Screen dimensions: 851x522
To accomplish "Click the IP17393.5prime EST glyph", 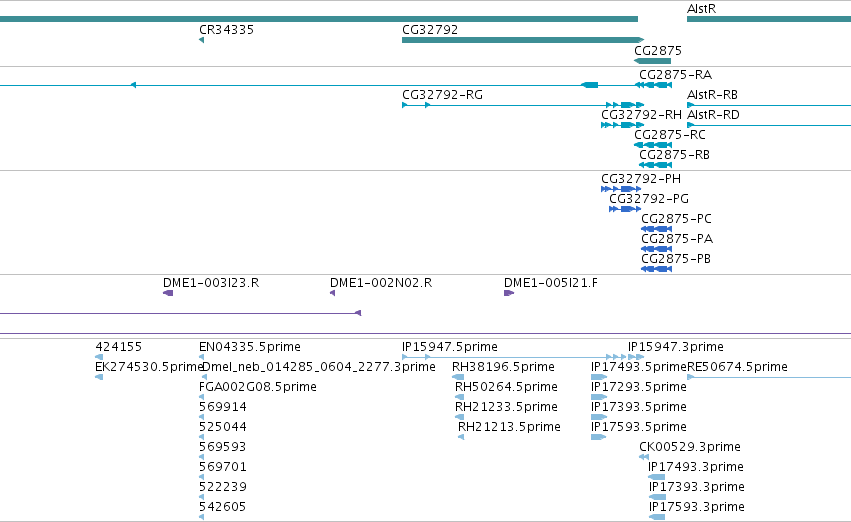I will click(599, 417).
